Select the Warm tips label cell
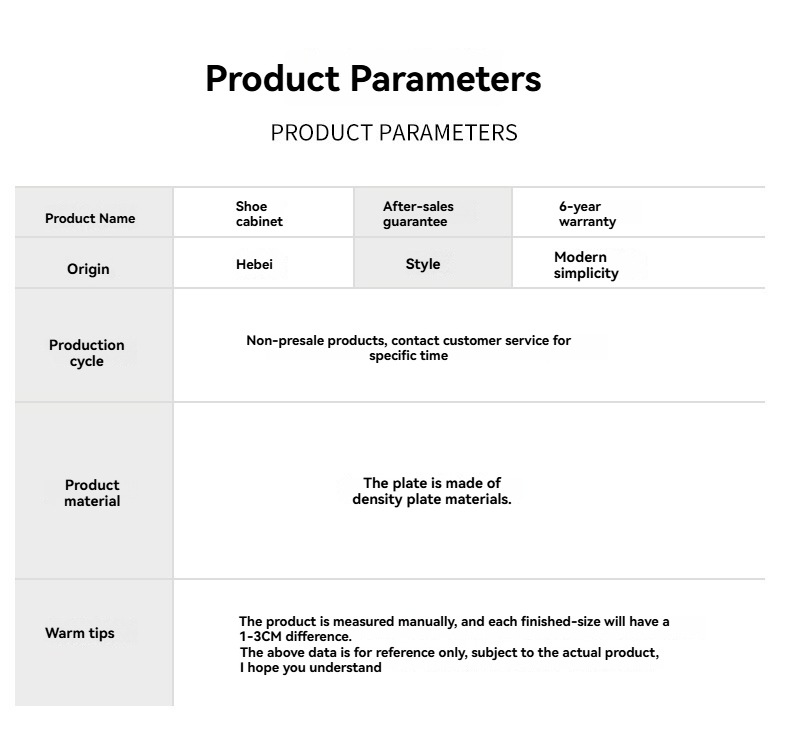Image resolution: width=790 pixels, height=732 pixels. click(x=80, y=633)
